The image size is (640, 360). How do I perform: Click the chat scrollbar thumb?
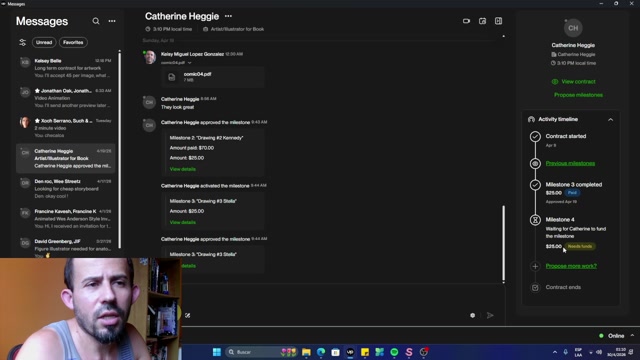coord(503,243)
